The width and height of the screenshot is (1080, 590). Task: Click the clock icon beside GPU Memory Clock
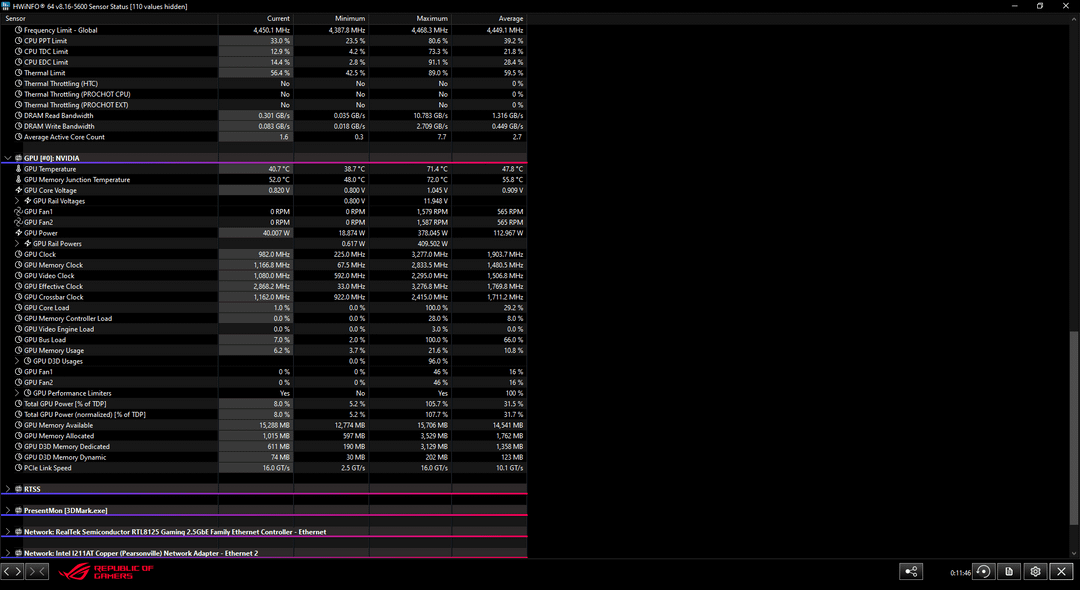(x=19, y=265)
